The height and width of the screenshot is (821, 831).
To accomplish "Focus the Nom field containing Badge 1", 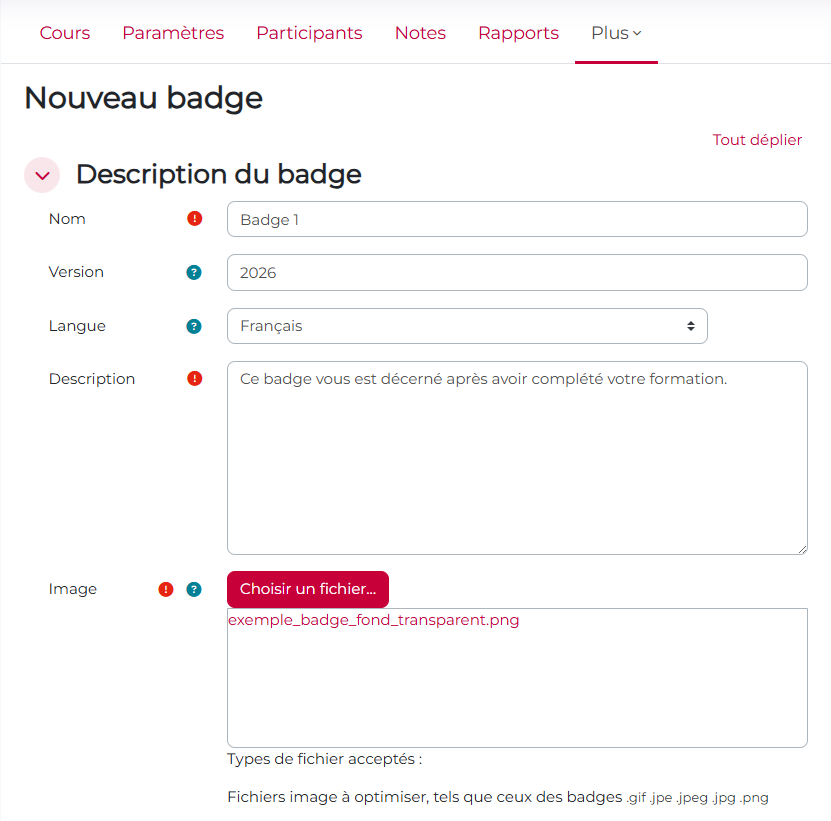I will coord(517,219).
